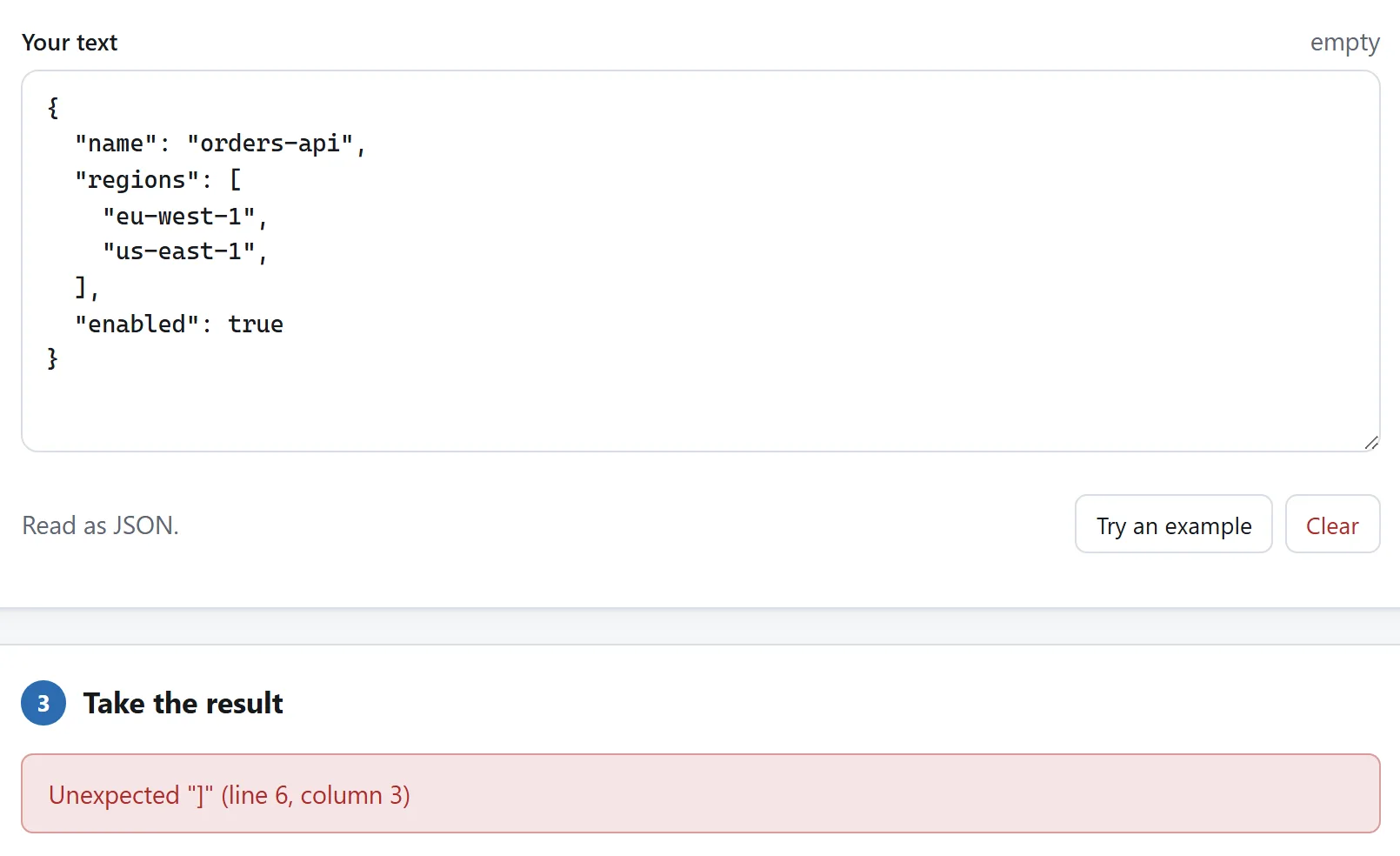Image resolution: width=1400 pixels, height=856 pixels.
Task: Click the "empty" status text
Action: pyautogui.click(x=1344, y=43)
